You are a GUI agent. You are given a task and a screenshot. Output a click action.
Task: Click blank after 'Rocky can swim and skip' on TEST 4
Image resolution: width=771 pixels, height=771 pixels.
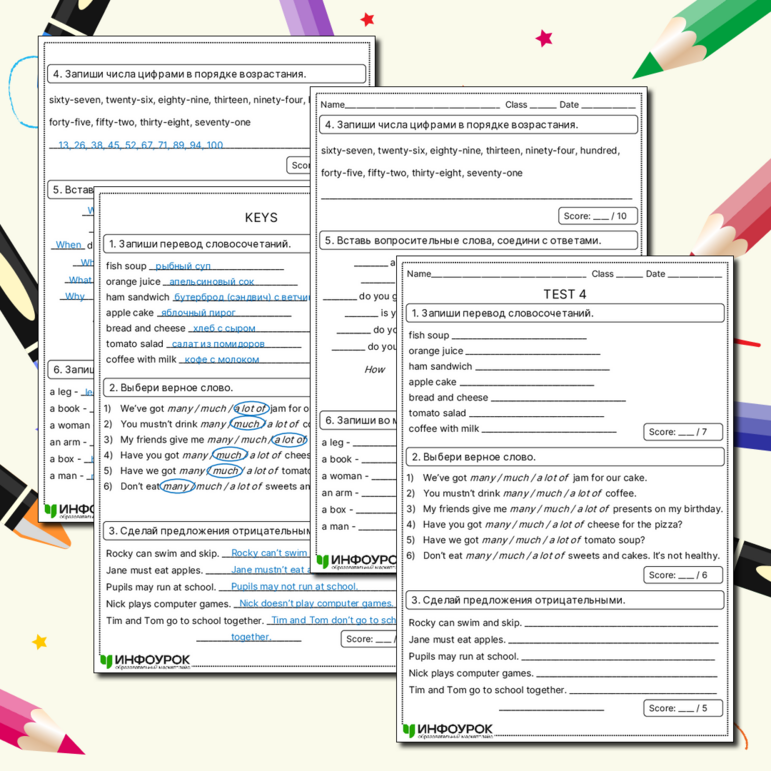[x=621, y=624]
